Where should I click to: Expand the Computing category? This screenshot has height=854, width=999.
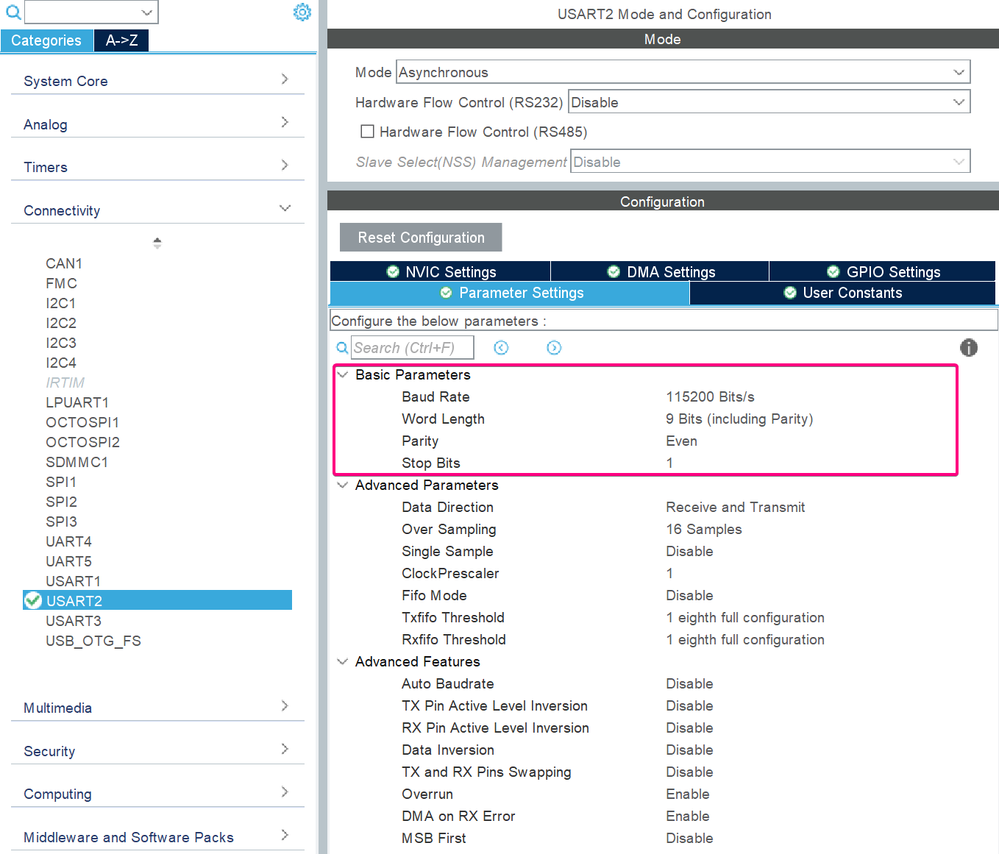point(157,794)
